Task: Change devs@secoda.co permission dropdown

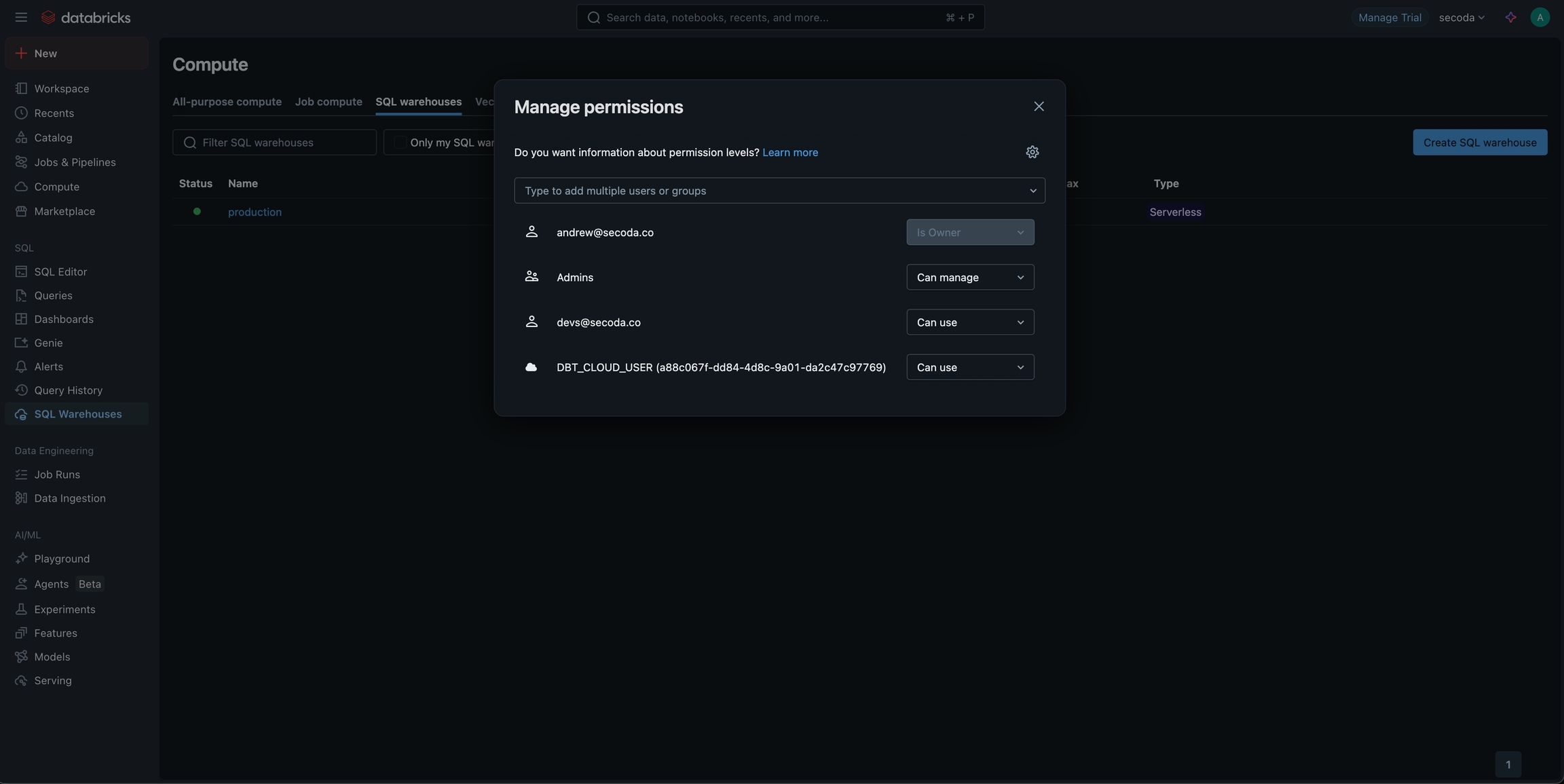Action: pyautogui.click(x=969, y=322)
